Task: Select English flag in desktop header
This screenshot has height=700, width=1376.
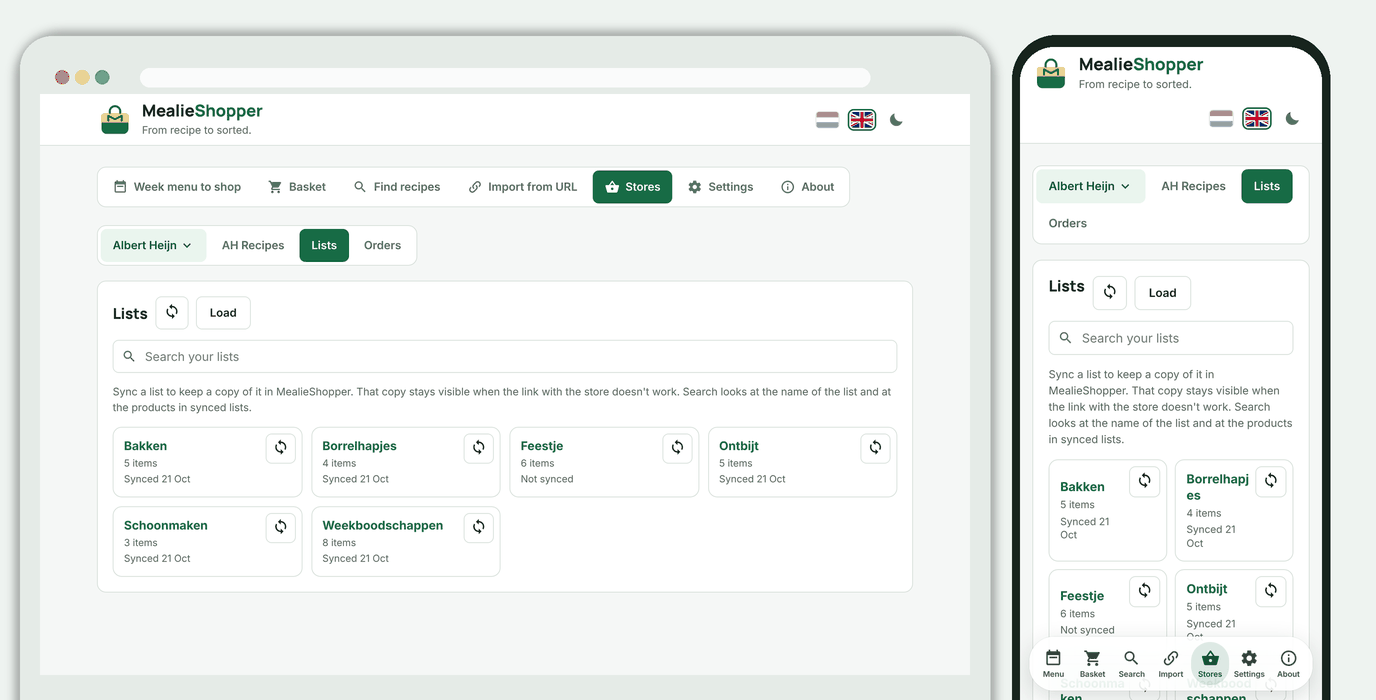Action: pyautogui.click(x=862, y=120)
